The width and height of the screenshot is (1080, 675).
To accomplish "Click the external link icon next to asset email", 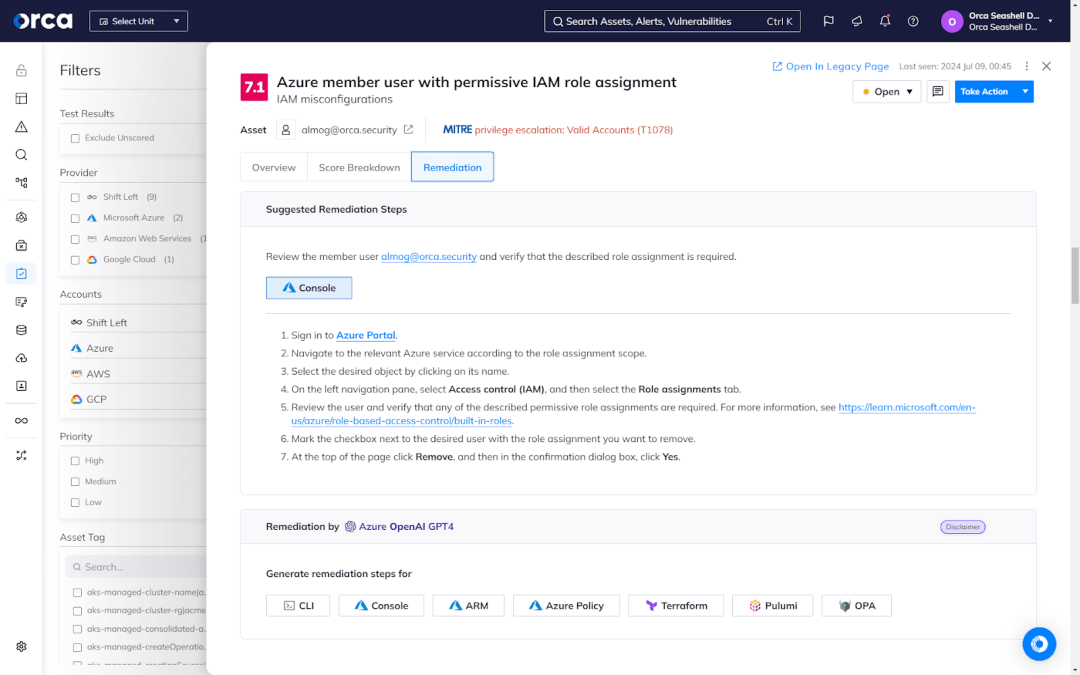I will click(408, 130).
